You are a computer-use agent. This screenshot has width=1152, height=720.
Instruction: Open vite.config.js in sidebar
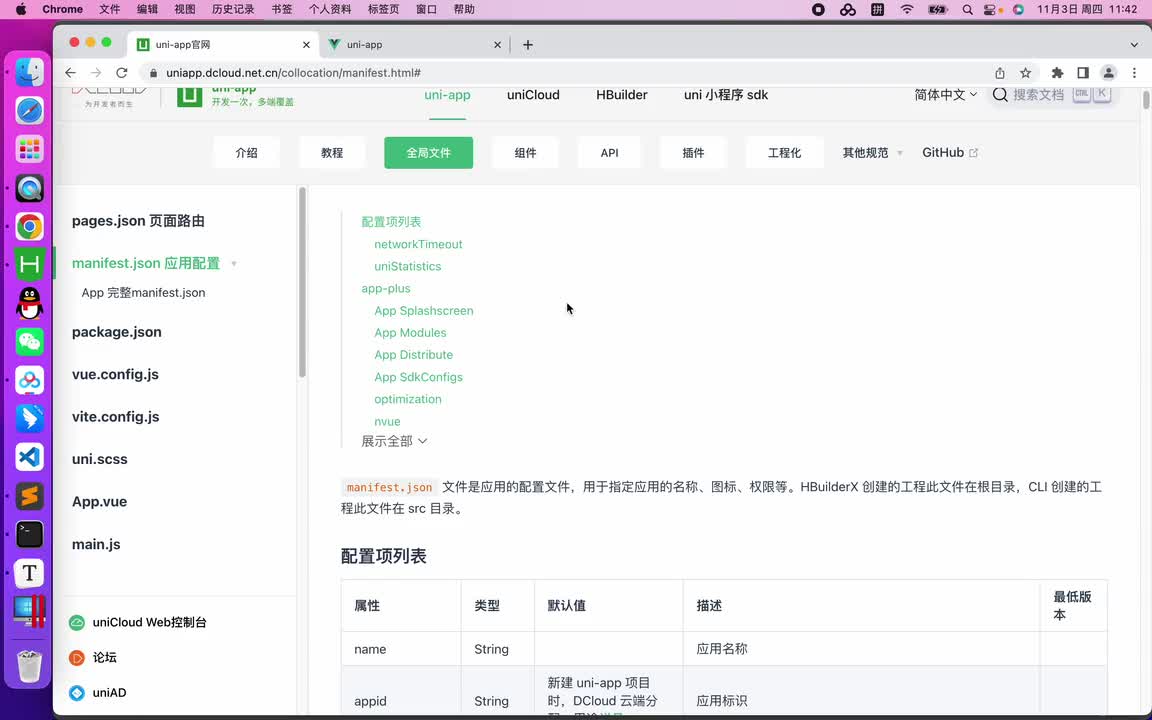(115, 417)
